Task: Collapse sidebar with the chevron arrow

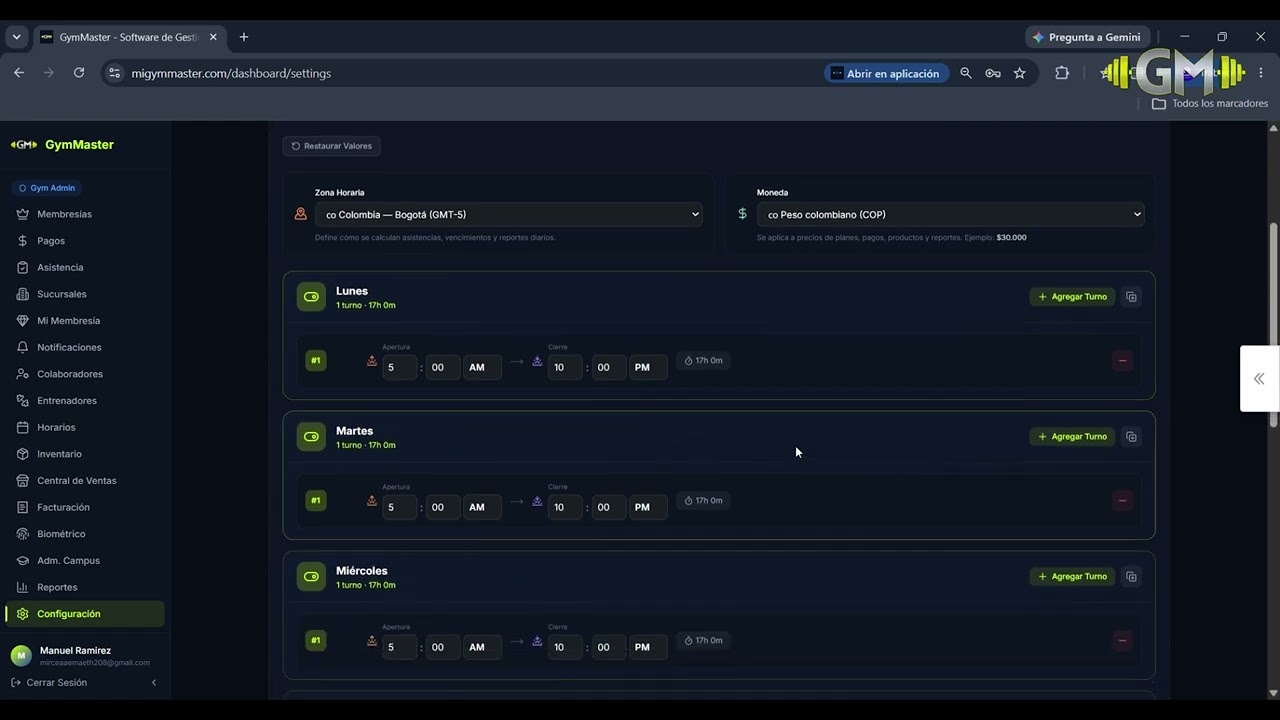Action: point(153,682)
